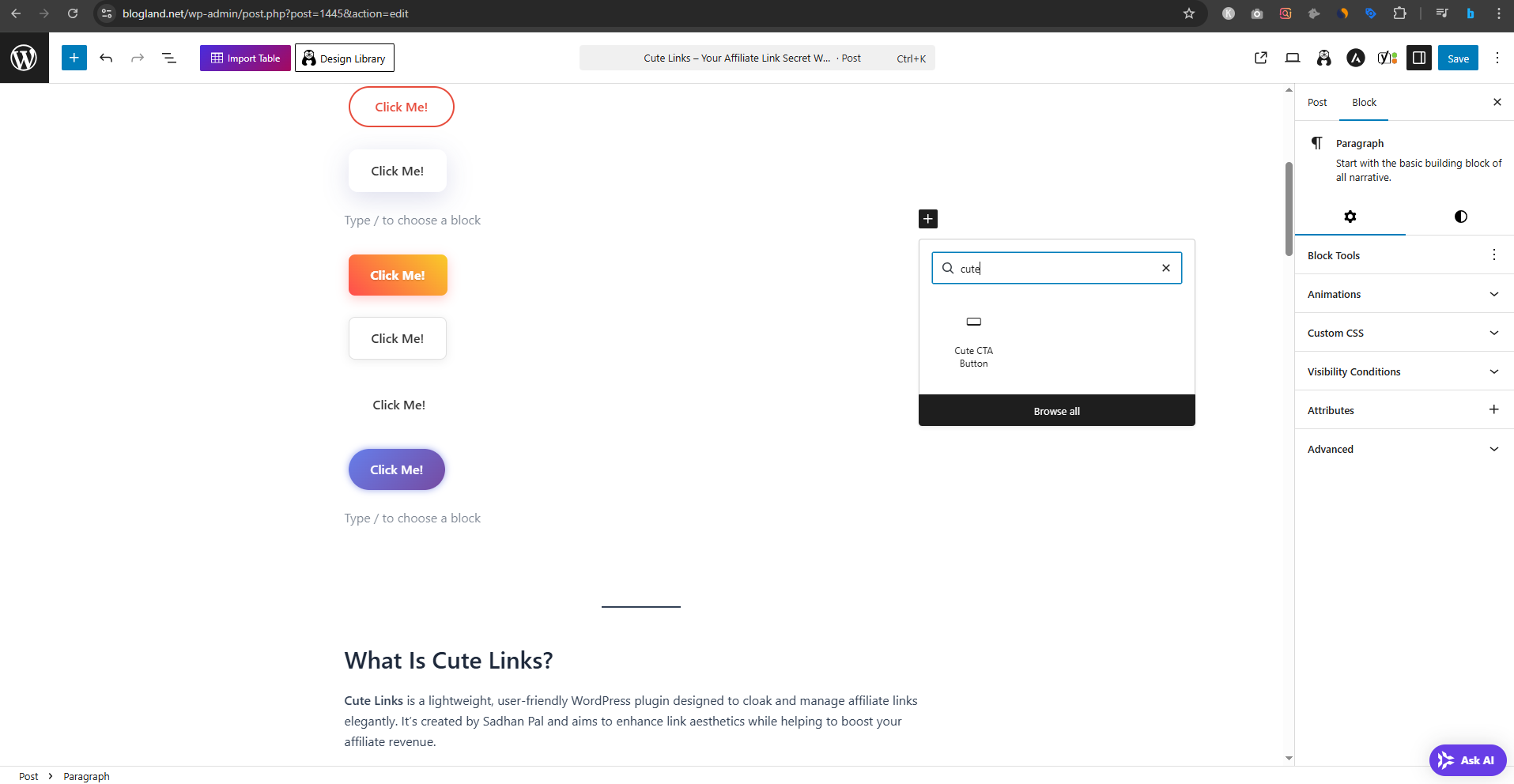
Task: Click the Browse all button
Action: pyautogui.click(x=1057, y=411)
